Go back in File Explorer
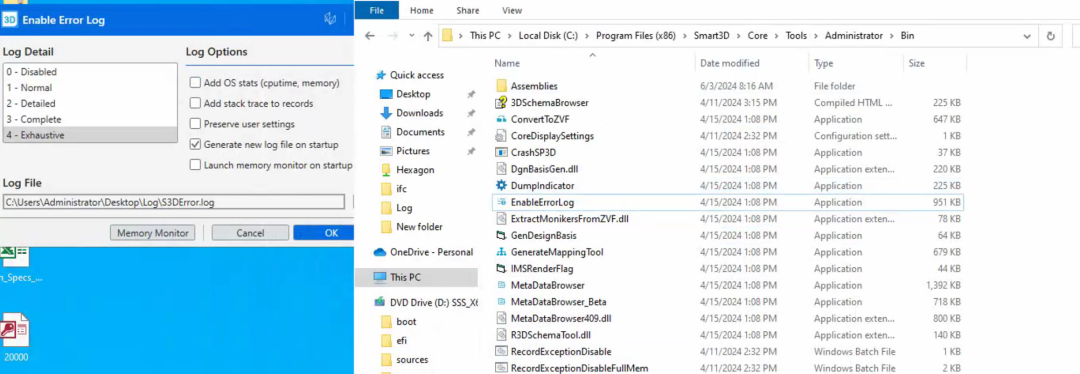 point(370,36)
